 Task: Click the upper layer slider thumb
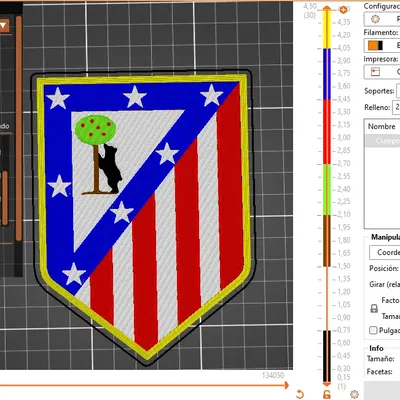point(327,9)
